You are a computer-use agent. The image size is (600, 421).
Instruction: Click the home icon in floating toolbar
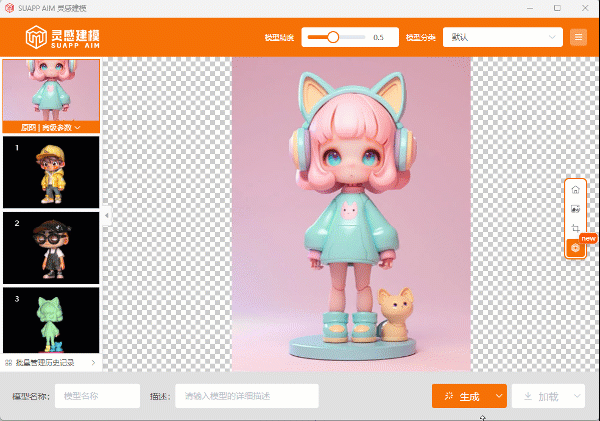click(574, 189)
